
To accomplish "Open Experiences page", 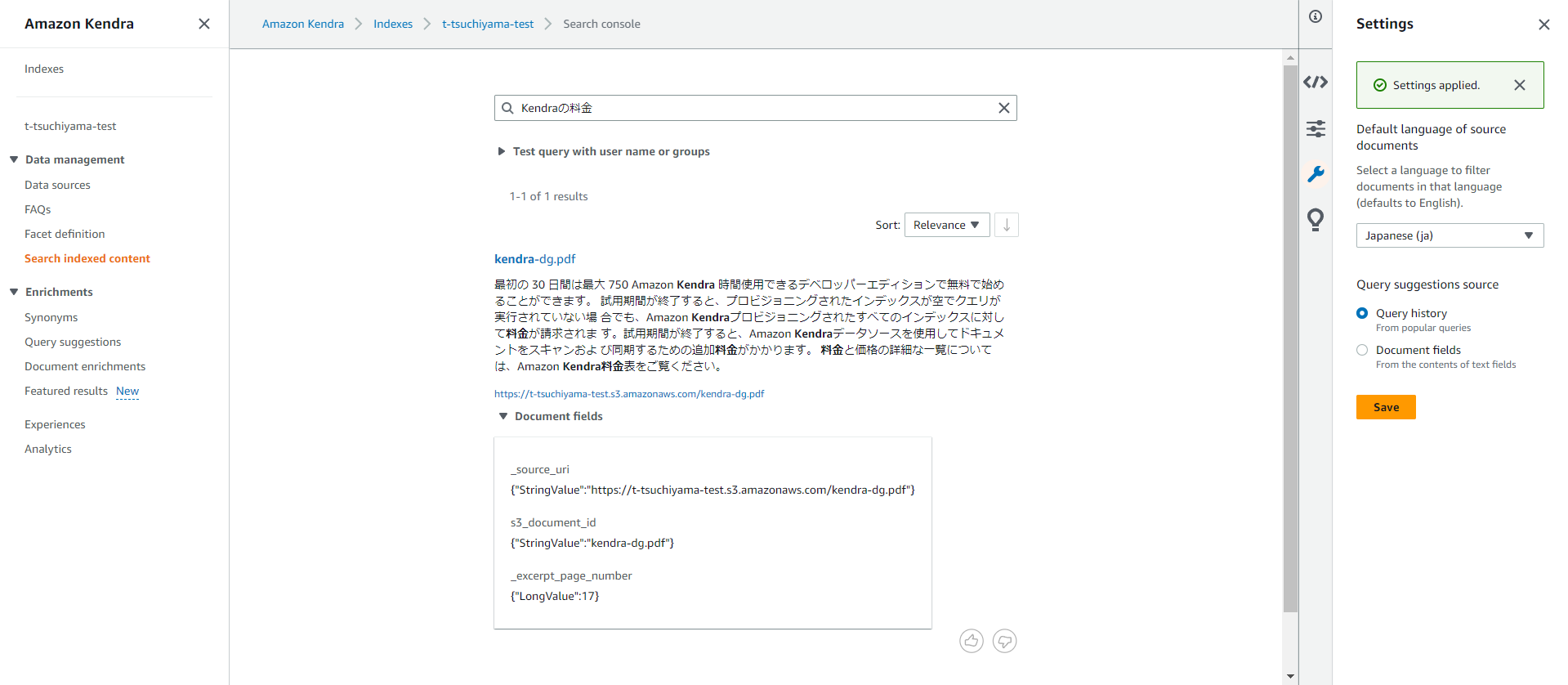I will point(55,424).
